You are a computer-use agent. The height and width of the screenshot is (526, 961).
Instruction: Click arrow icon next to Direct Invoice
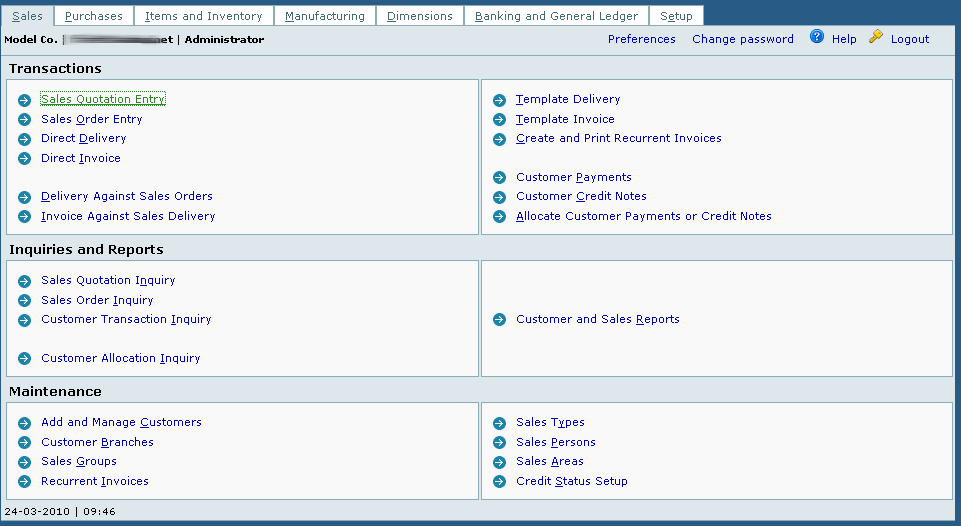point(25,159)
